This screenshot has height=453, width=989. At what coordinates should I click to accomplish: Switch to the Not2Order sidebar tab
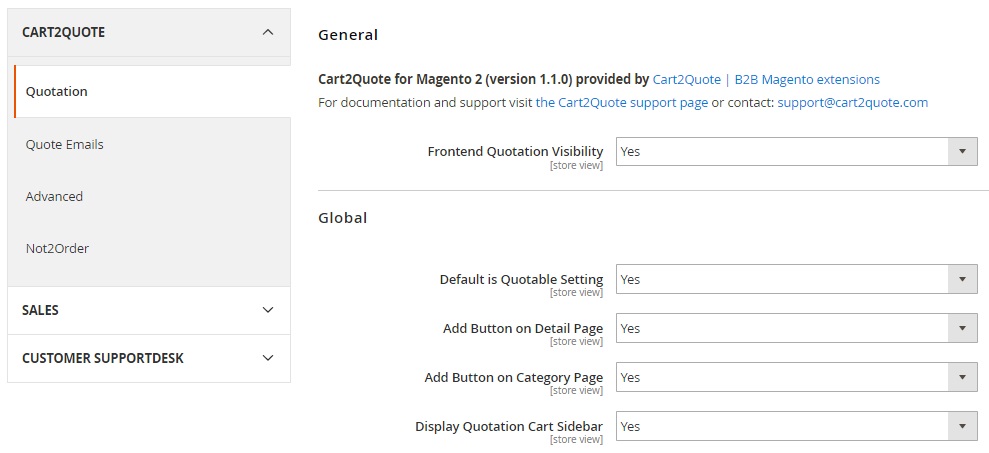(58, 248)
